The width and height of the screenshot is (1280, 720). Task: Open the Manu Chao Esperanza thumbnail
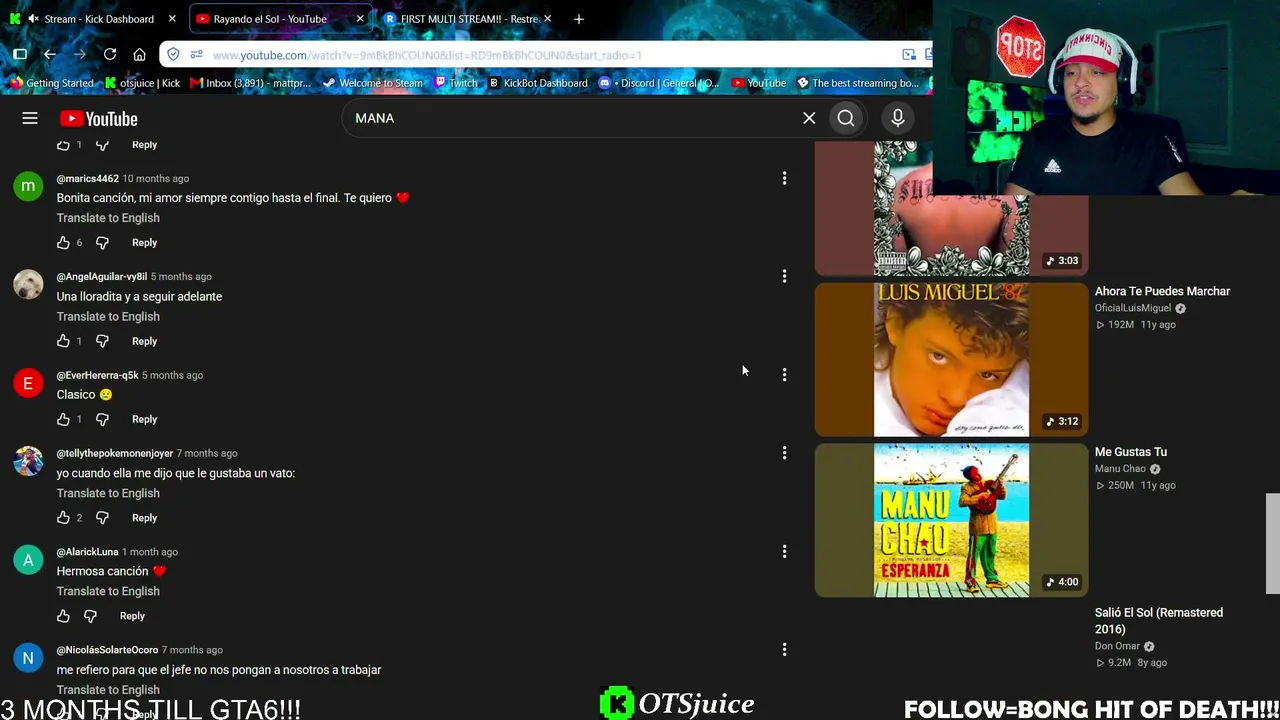pyautogui.click(x=951, y=521)
